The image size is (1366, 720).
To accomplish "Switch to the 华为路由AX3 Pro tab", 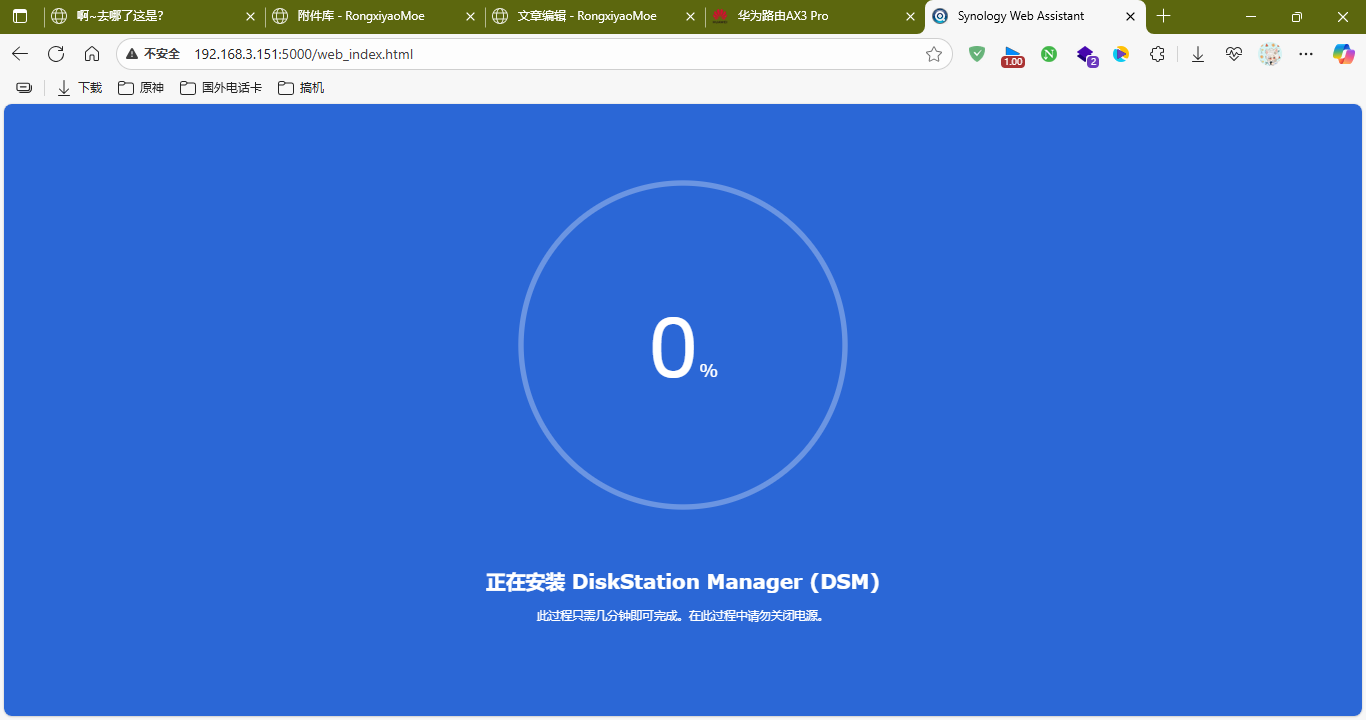I will tap(813, 16).
